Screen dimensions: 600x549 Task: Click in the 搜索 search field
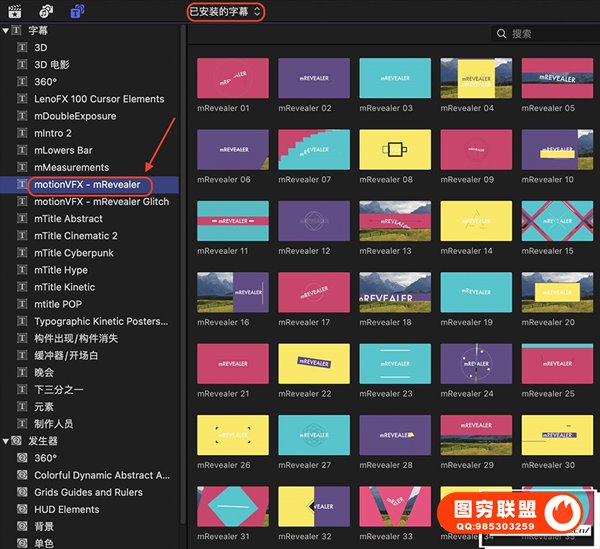click(x=550, y=34)
